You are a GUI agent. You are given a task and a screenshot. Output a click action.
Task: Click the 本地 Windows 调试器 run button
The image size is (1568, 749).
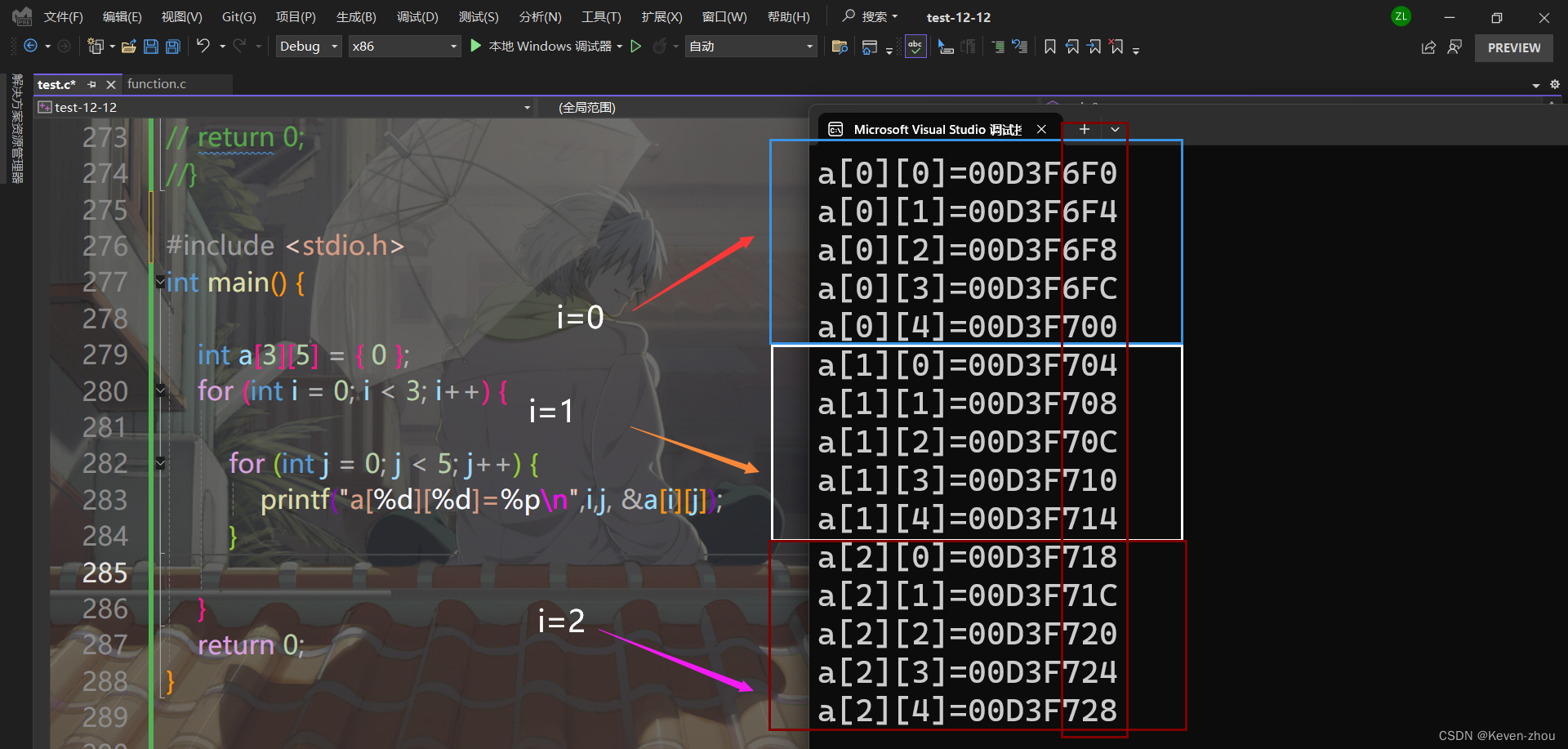[x=541, y=47]
